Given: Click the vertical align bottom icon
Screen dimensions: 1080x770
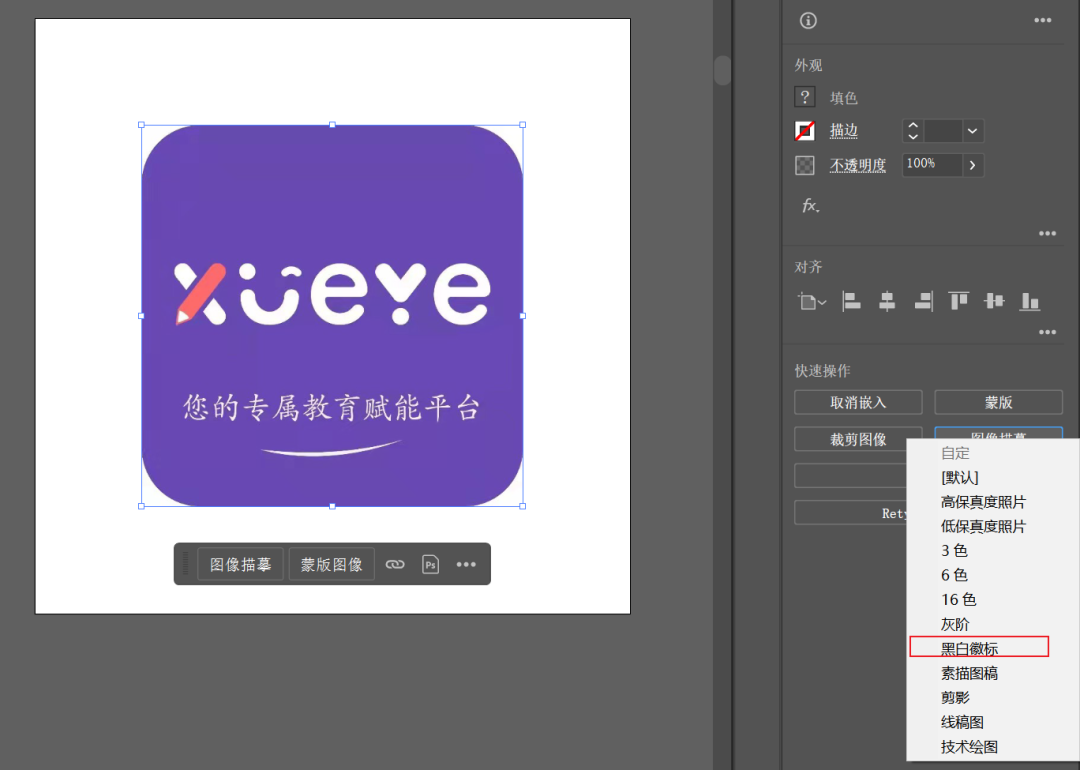Looking at the screenshot, I should pos(1030,301).
